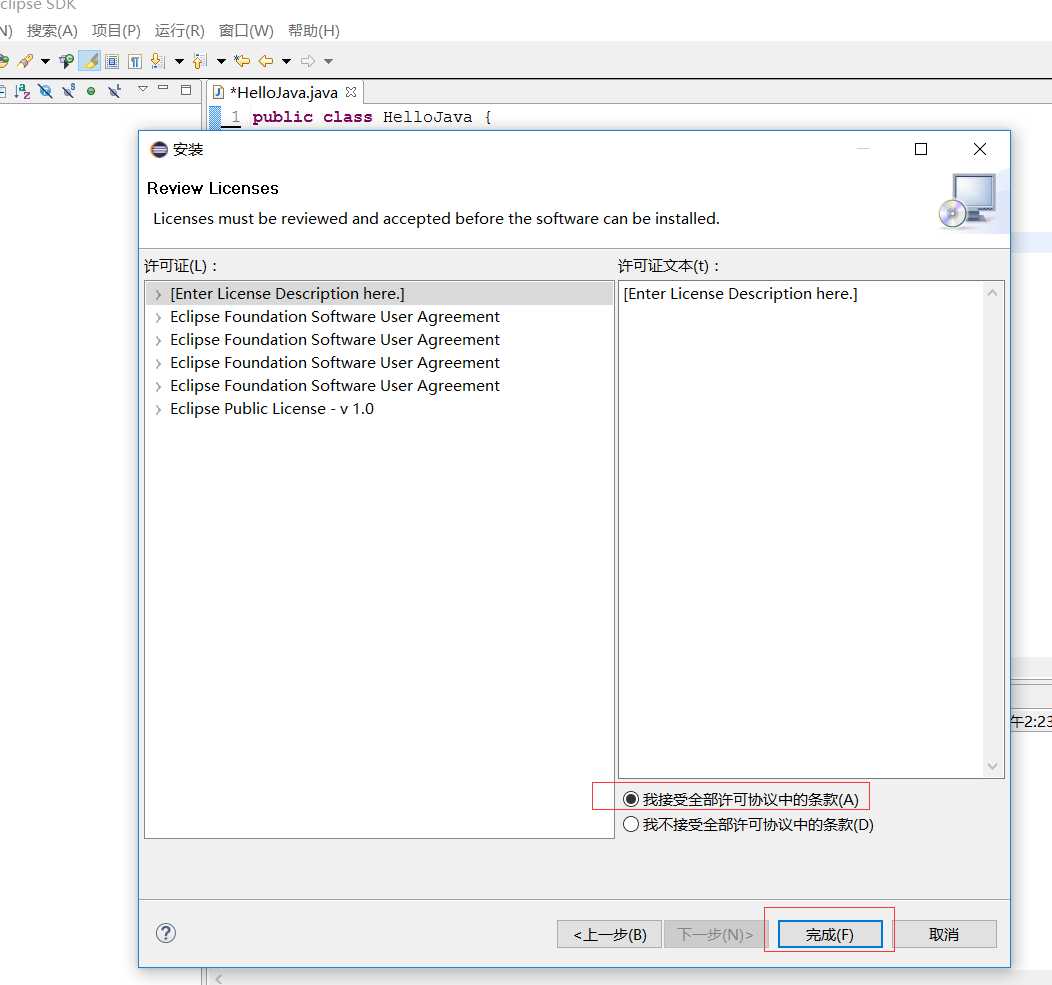Image resolution: width=1052 pixels, height=985 pixels.
Task: Hide fields in outline view
Action: coord(45,91)
